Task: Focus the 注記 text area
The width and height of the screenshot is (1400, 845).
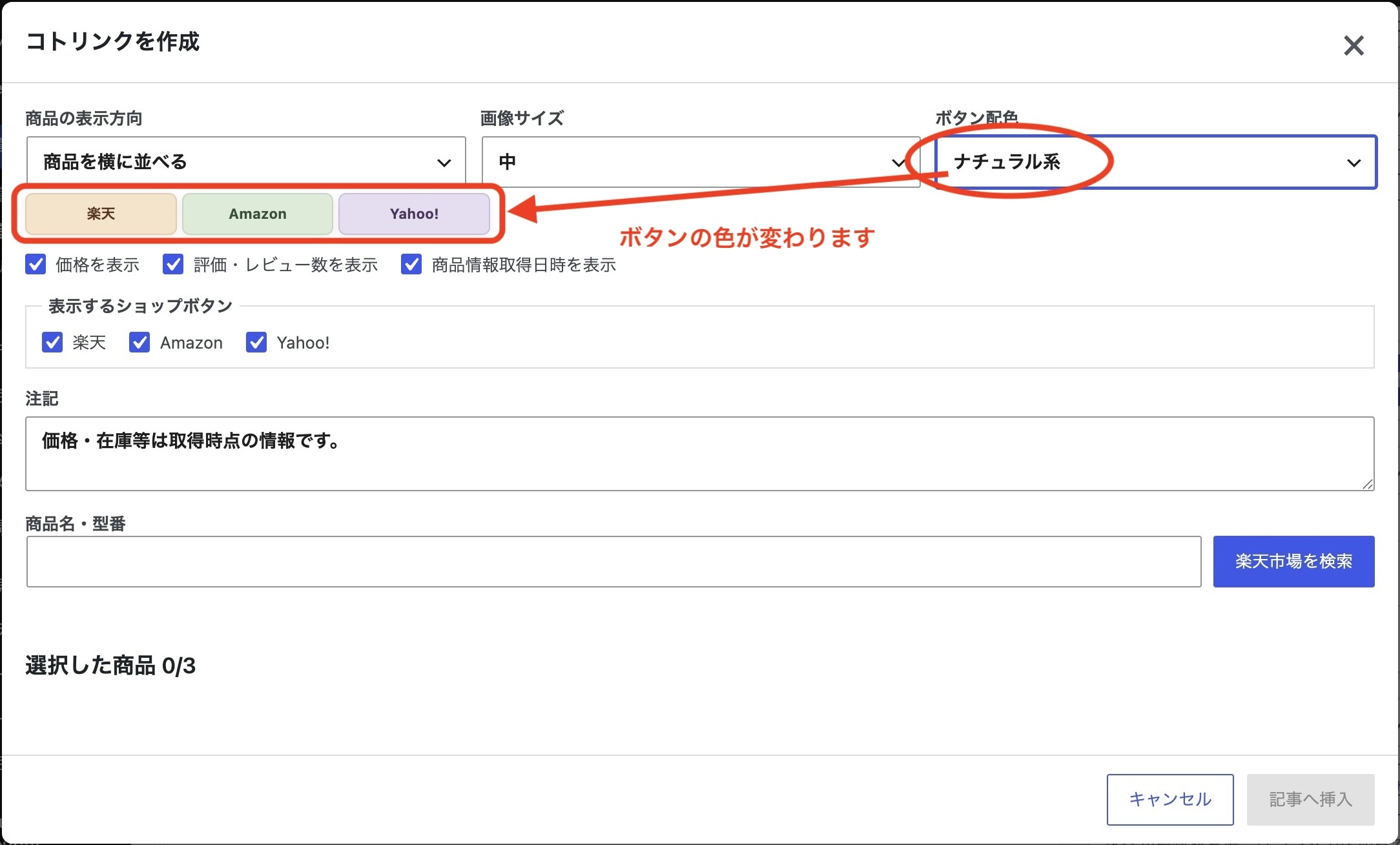Action: pos(700,454)
